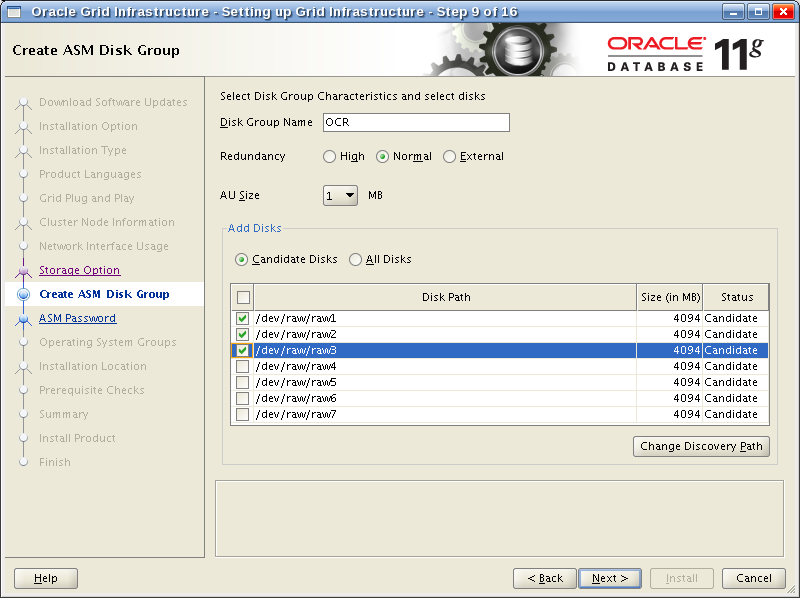Open the AU Size dropdown
Screen dimensions: 800x598
tap(340, 195)
